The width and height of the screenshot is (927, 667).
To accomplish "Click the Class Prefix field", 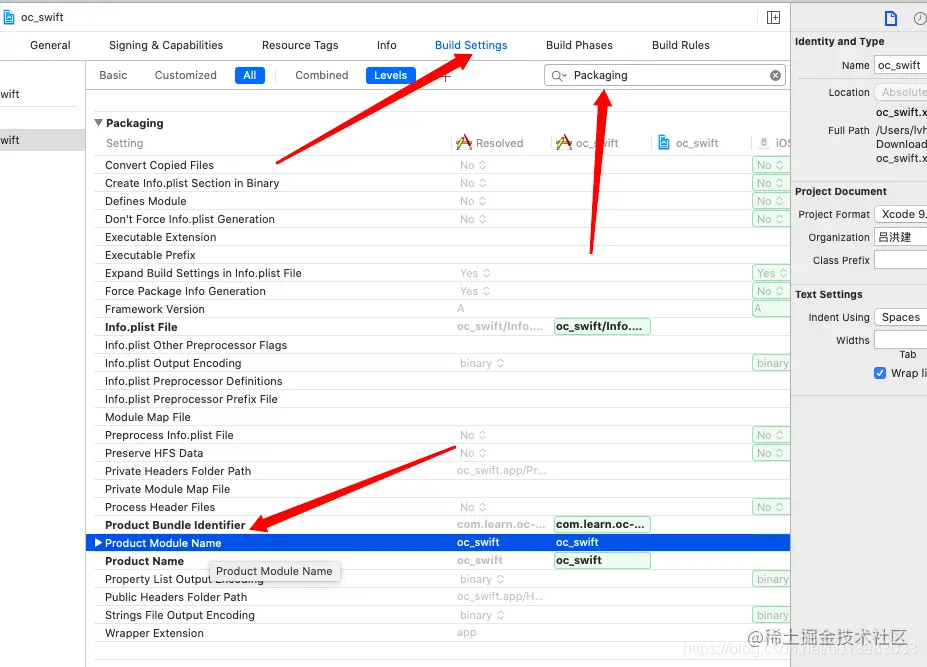I will coord(900,260).
